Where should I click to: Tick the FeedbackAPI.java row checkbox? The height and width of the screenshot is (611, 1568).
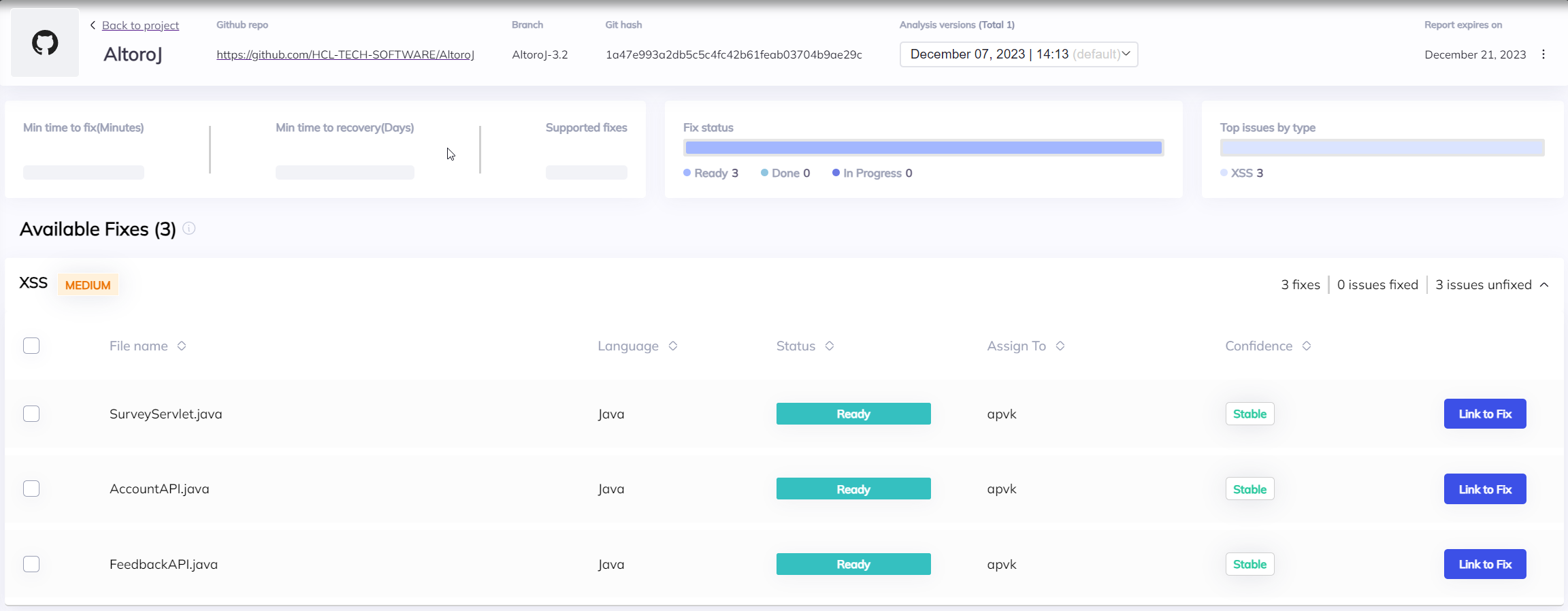click(x=31, y=564)
